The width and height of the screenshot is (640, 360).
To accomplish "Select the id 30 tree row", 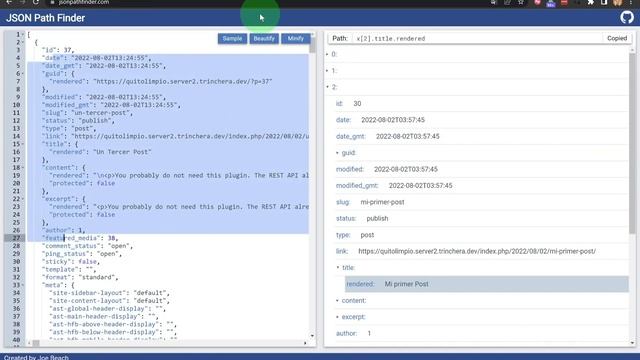I will [482, 104].
